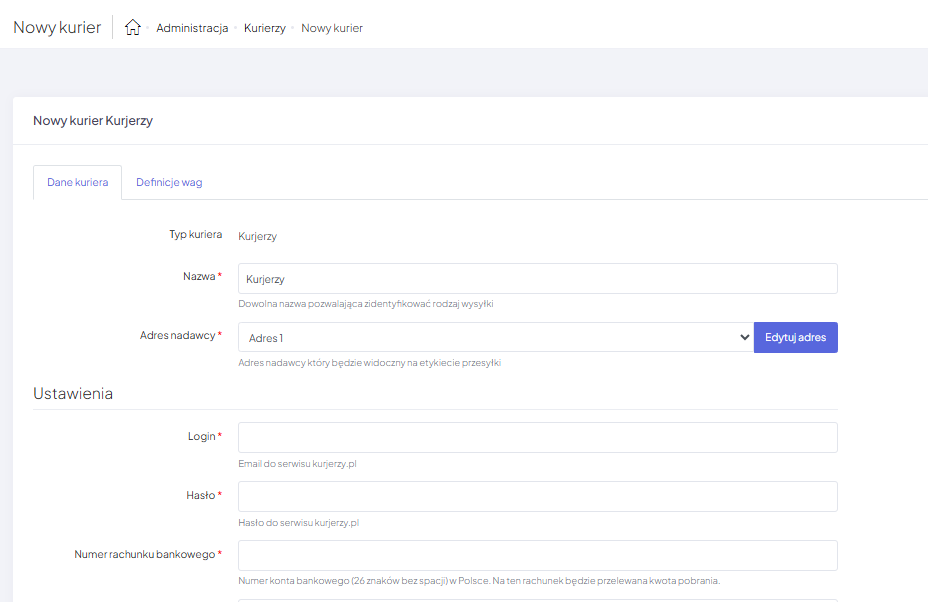Click the Nowy kurier page title
The width and height of the screenshot is (928, 602).
point(57,27)
